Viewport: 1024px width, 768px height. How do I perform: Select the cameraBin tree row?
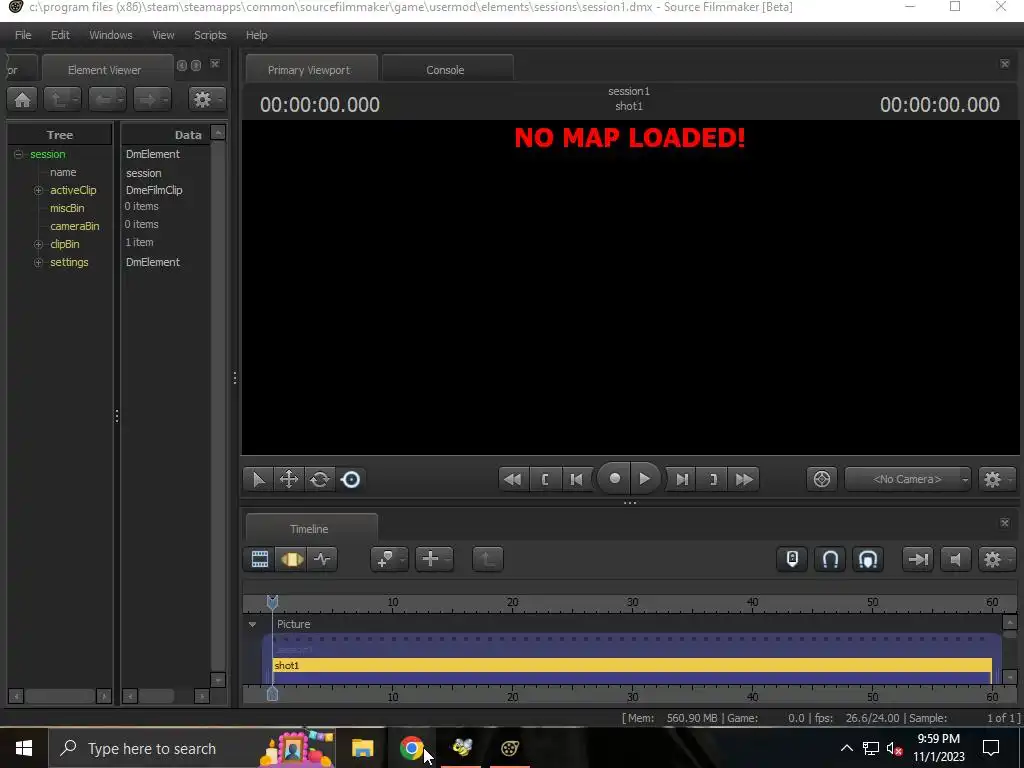pyautogui.click(x=74, y=226)
